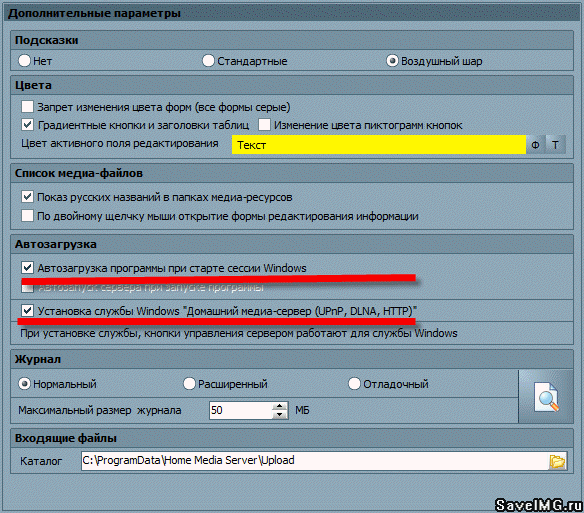This screenshot has height=513, width=584.
Task: Enable double-click opens edit form checkbox
Action: coord(27,215)
